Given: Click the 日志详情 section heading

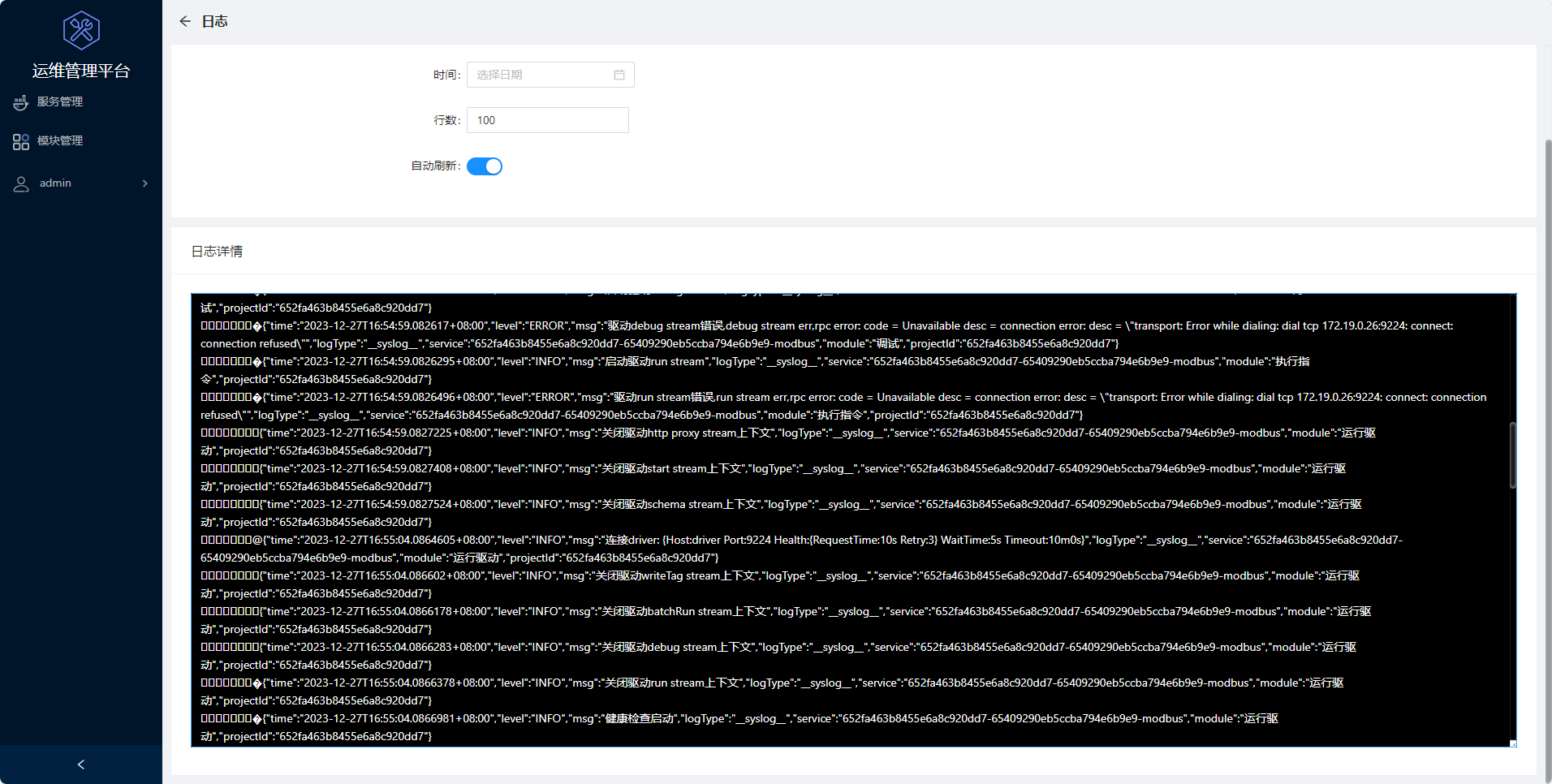Looking at the screenshot, I should pyautogui.click(x=217, y=252).
